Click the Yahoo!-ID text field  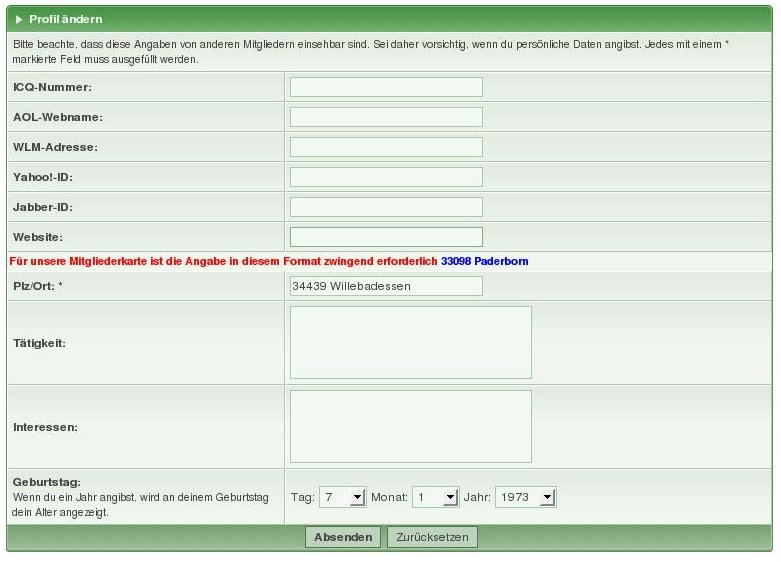(386, 177)
